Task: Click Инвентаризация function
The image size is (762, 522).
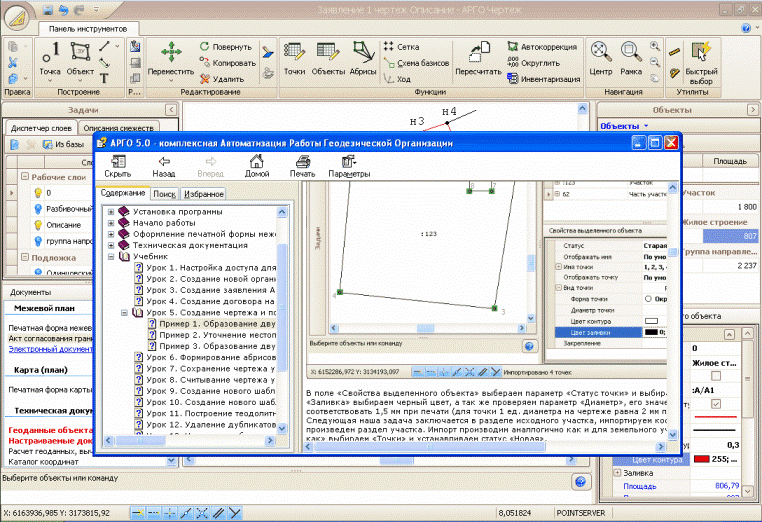Action: 544,79
